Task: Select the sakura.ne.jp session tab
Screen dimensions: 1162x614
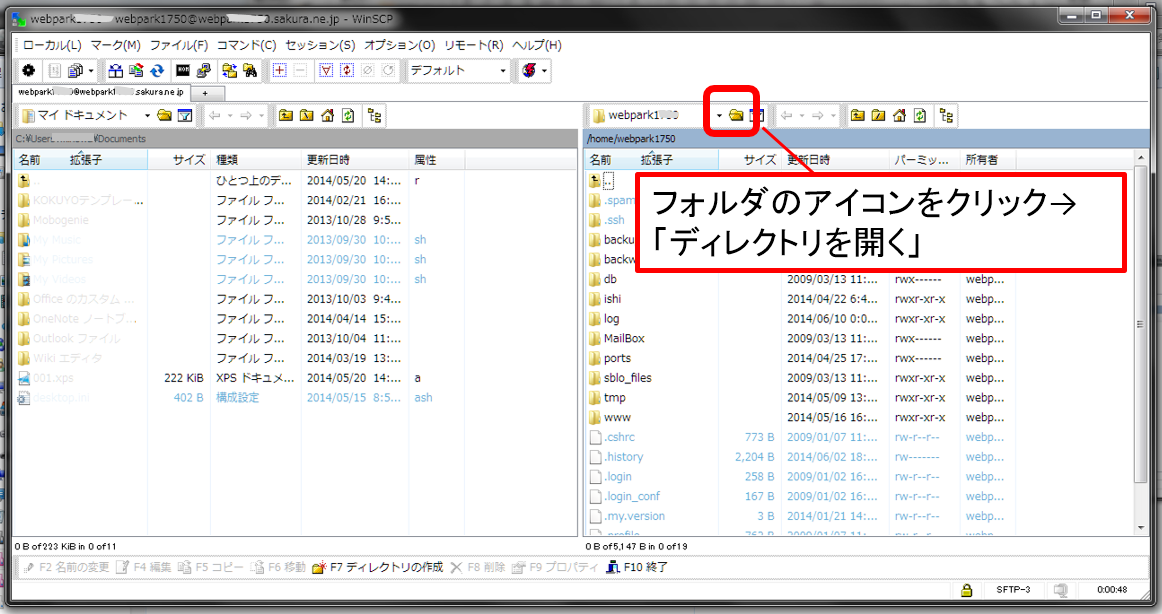Action: click(102, 93)
